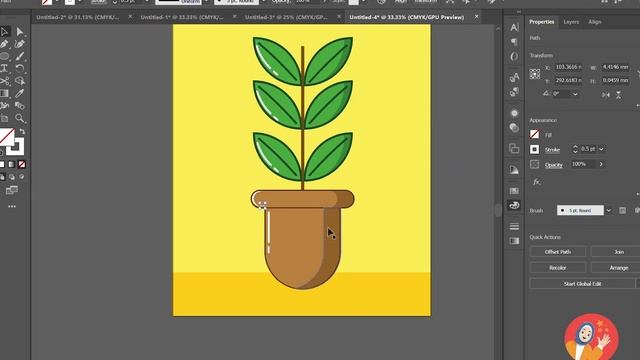Screen dimensions: 640x360
Task: Flip the object horizontally
Action: click(x=606, y=95)
